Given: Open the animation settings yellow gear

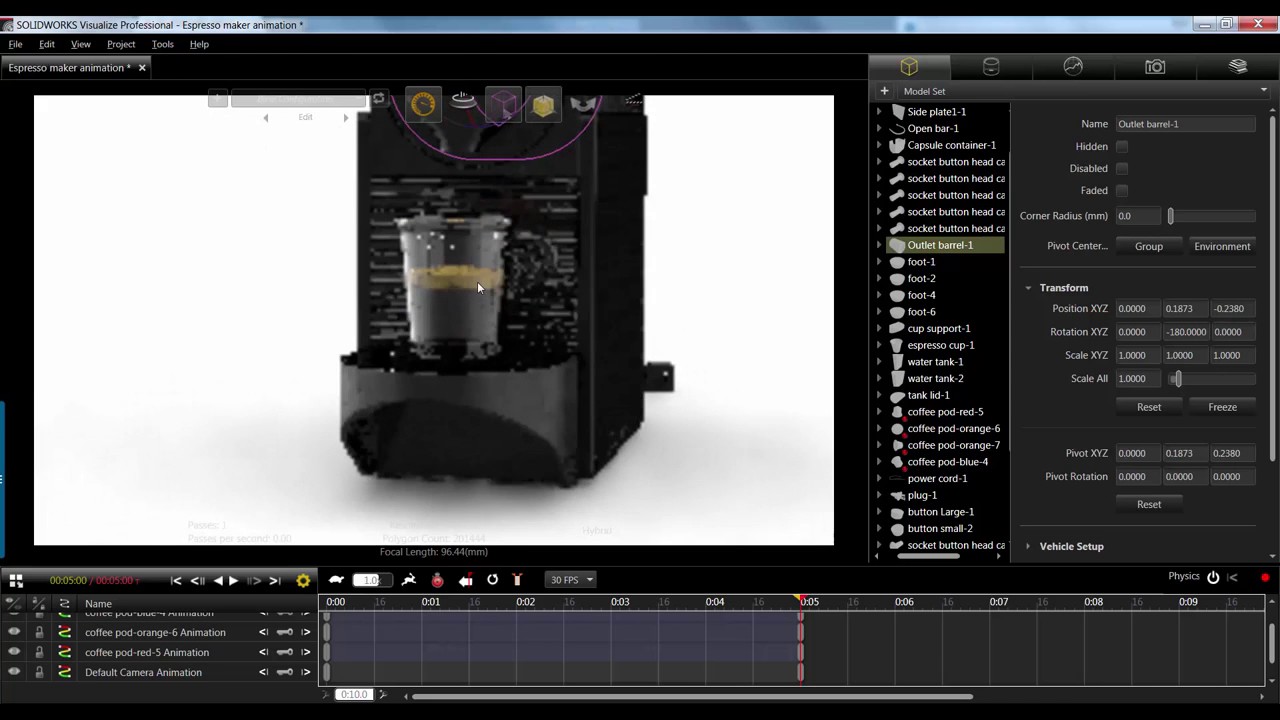Looking at the screenshot, I should [x=303, y=580].
